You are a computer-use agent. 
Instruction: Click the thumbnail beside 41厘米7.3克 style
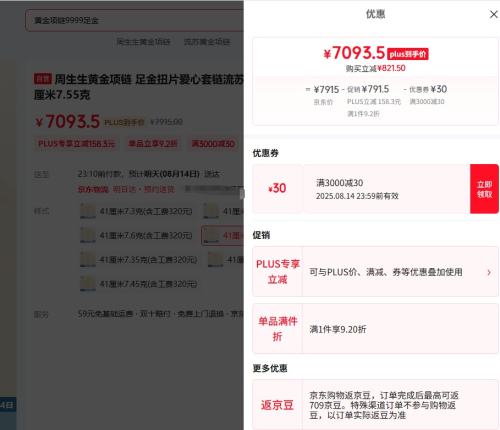(x=88, y=211)
